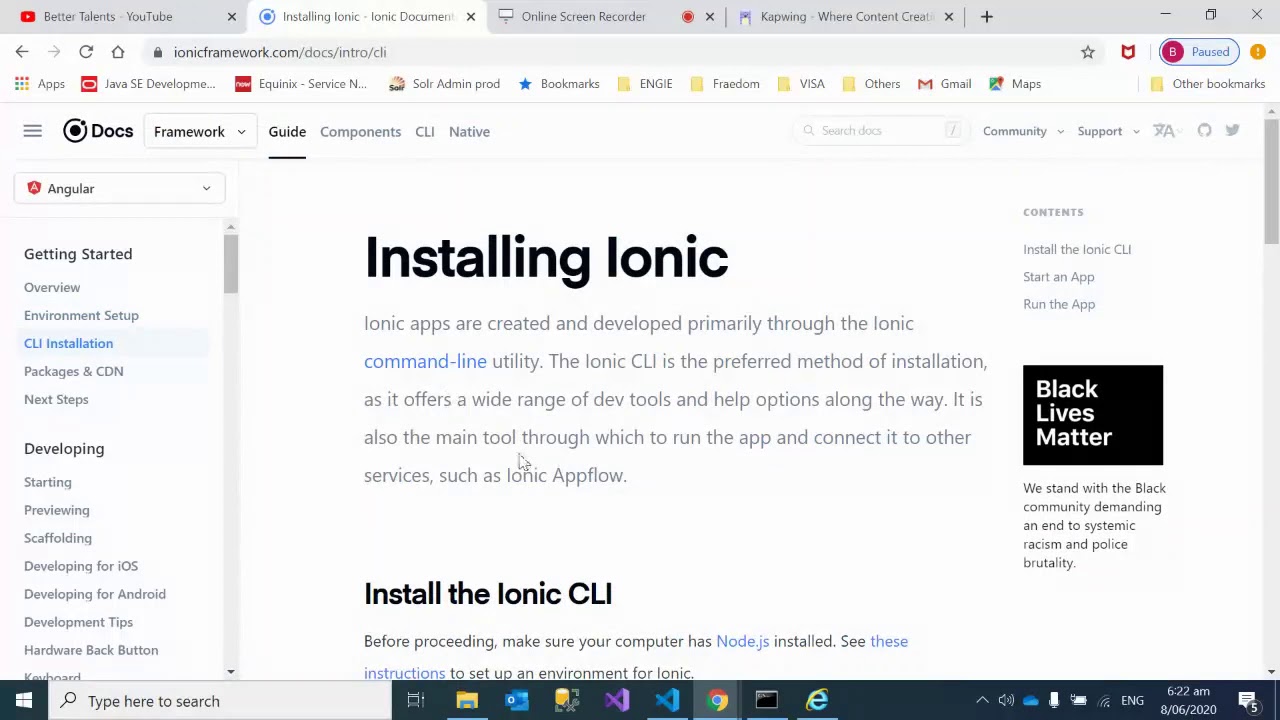1280x720 pixels.
Task: Open Other bookmarks folder
Action: click(1207, 84)
